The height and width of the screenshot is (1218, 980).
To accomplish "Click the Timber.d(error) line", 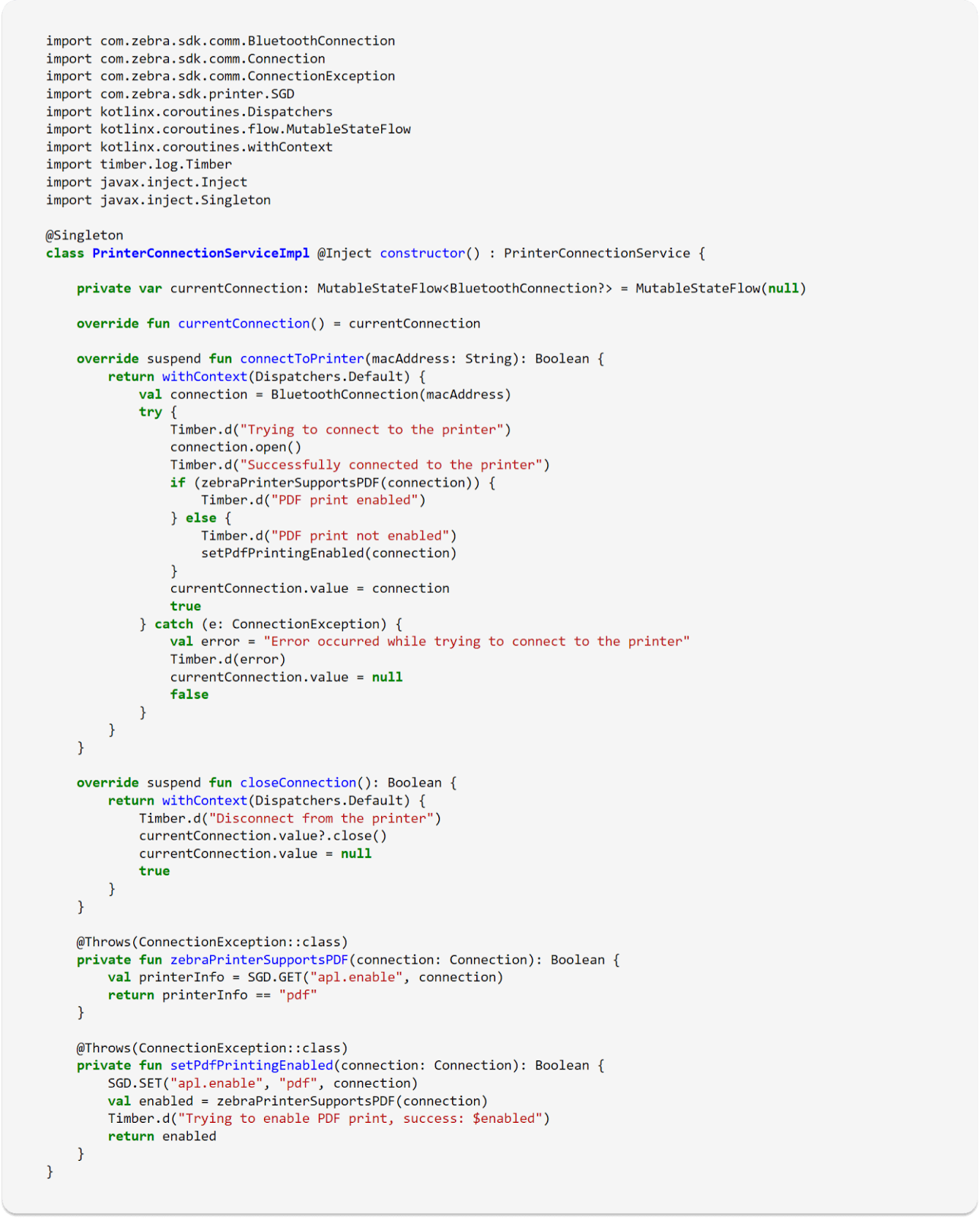I will click(x=228, y=659).
